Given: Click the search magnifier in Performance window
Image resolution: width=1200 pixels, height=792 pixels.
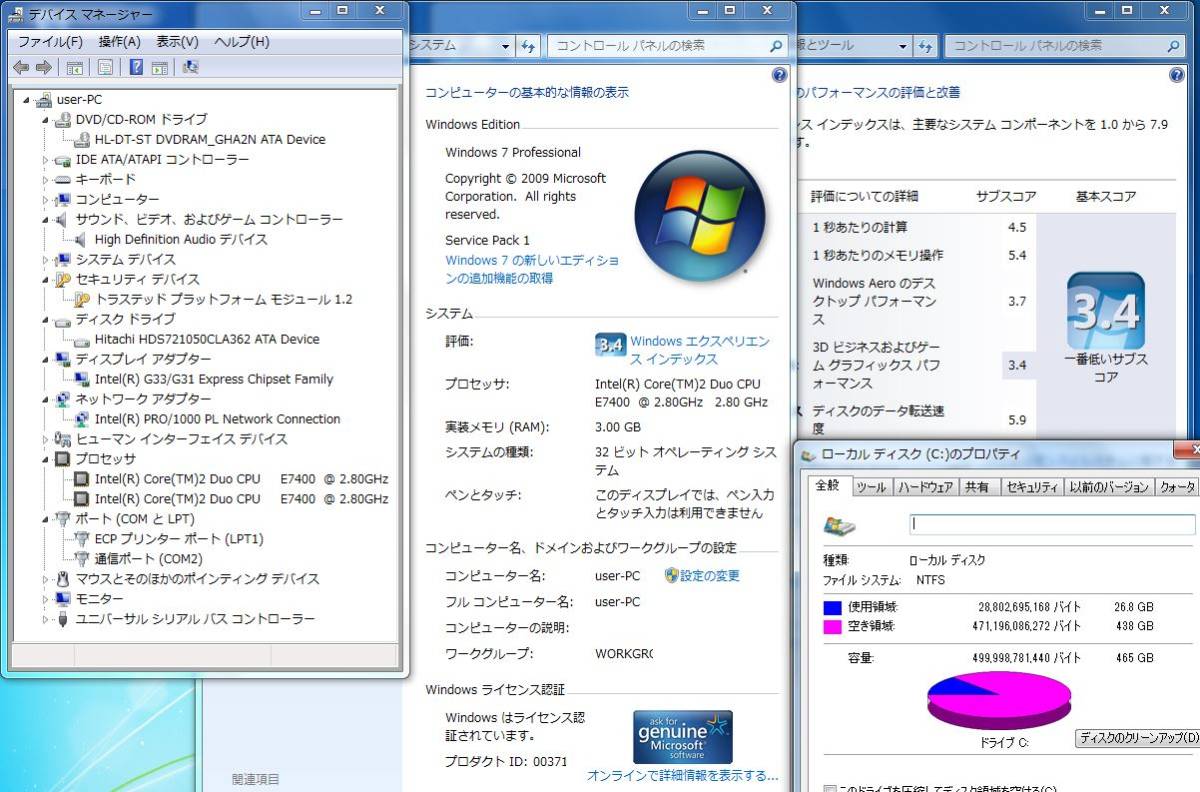Looking at the screenshot, I should [1173, 46].
